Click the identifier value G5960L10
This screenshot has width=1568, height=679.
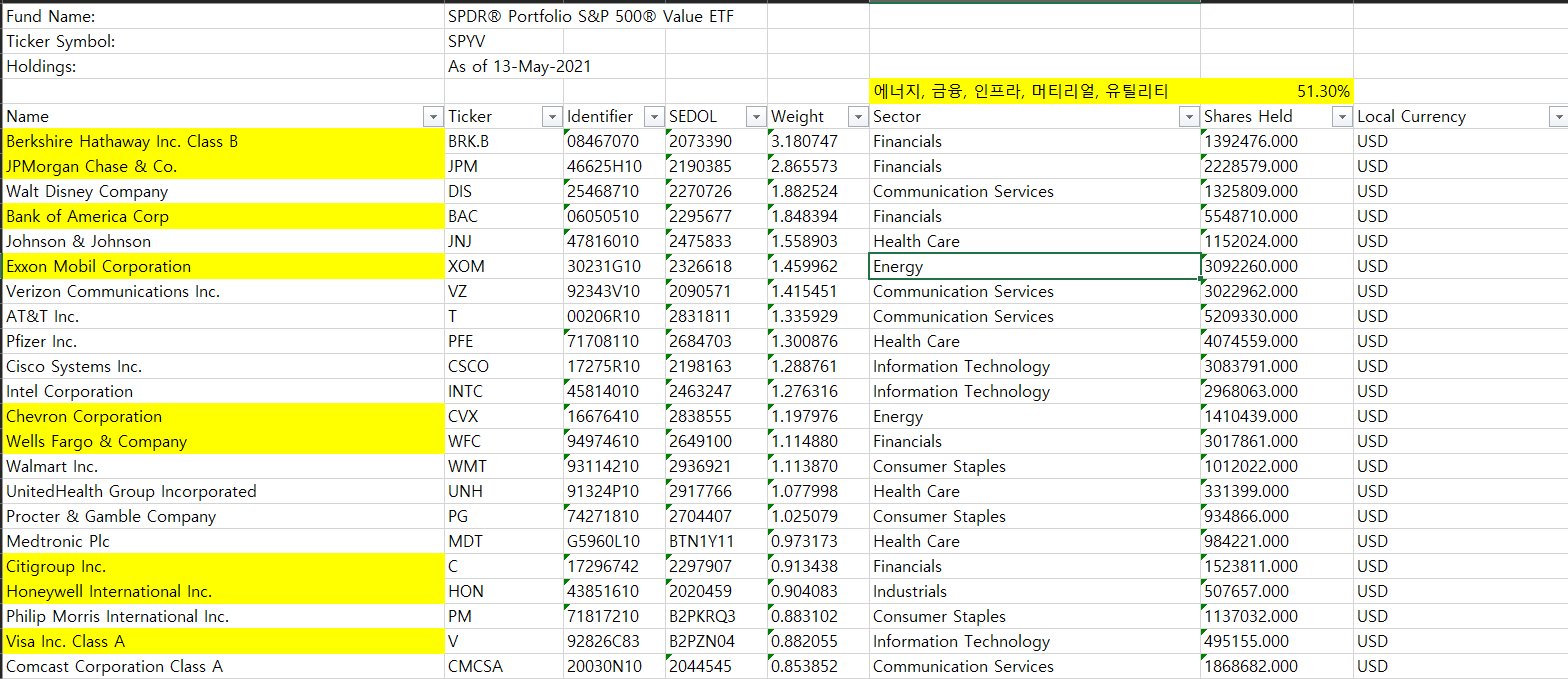(614, 541)
